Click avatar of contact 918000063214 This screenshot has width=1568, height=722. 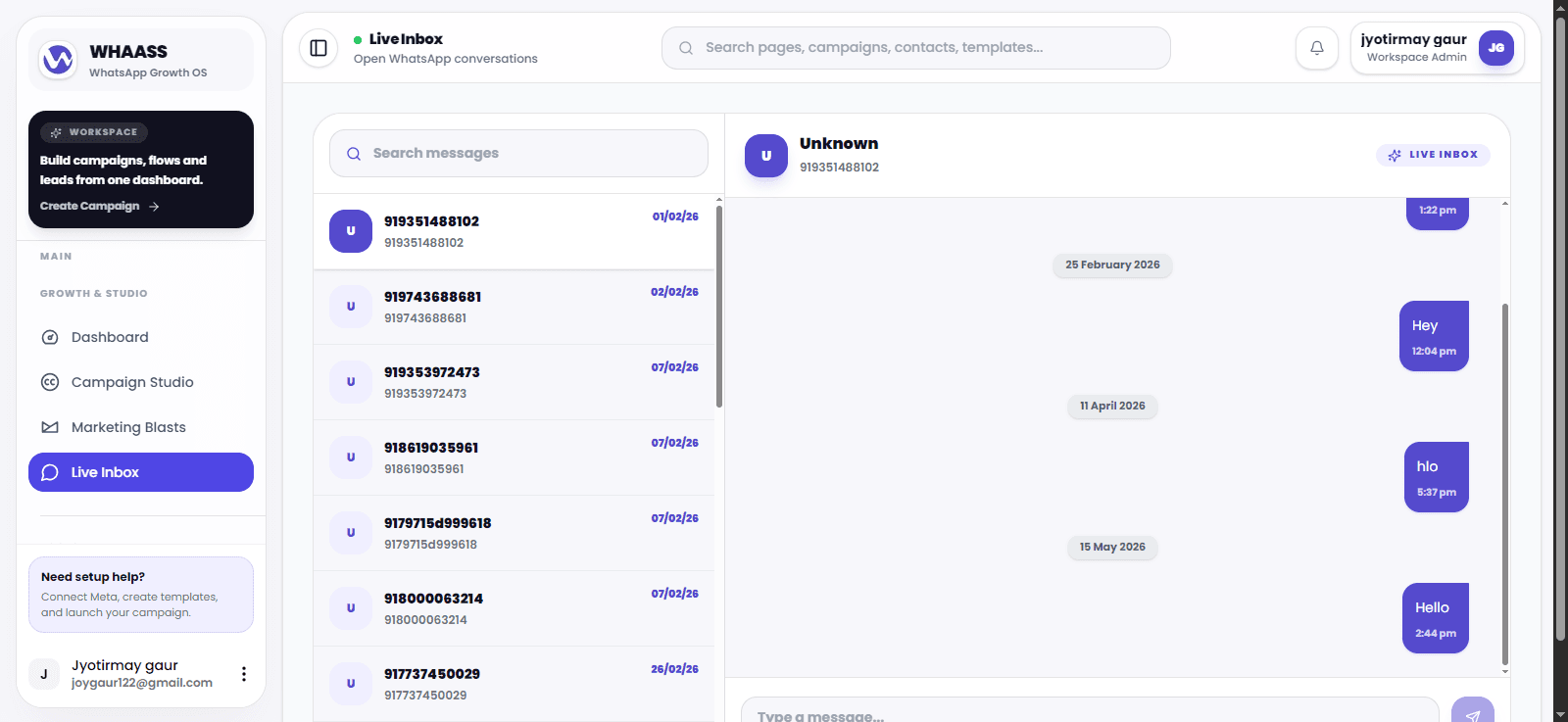point(351,608)
